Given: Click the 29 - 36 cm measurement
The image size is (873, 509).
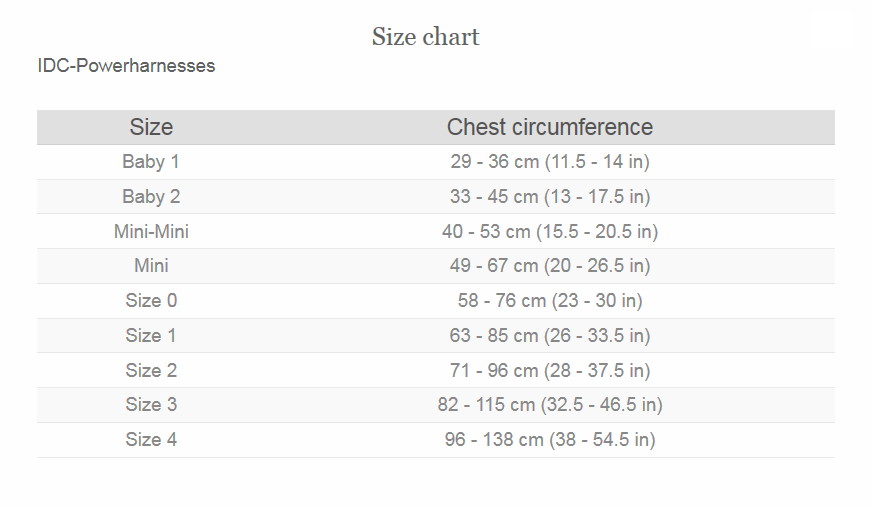Looking at the screenshot, I should click(550, 161).
